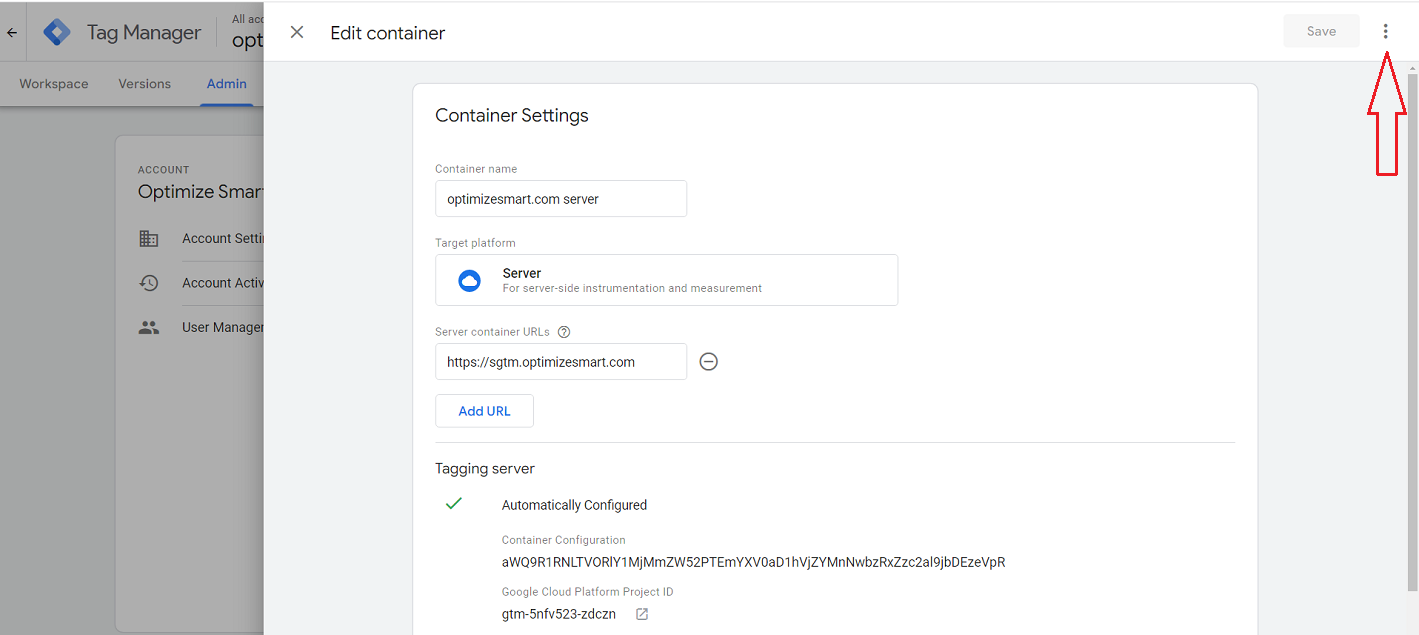Open the Admin tab
The image size is (1419, 635).
227,84
